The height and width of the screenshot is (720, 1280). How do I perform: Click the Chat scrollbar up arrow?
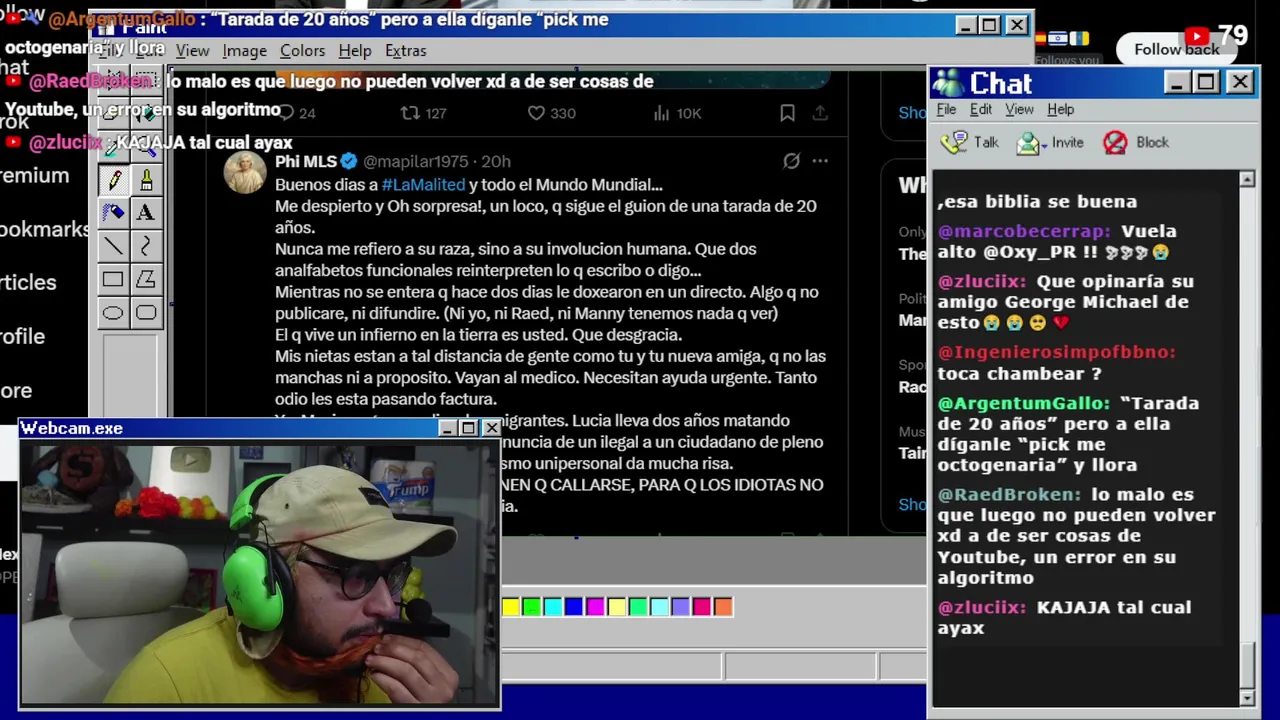coord(1247,179)
